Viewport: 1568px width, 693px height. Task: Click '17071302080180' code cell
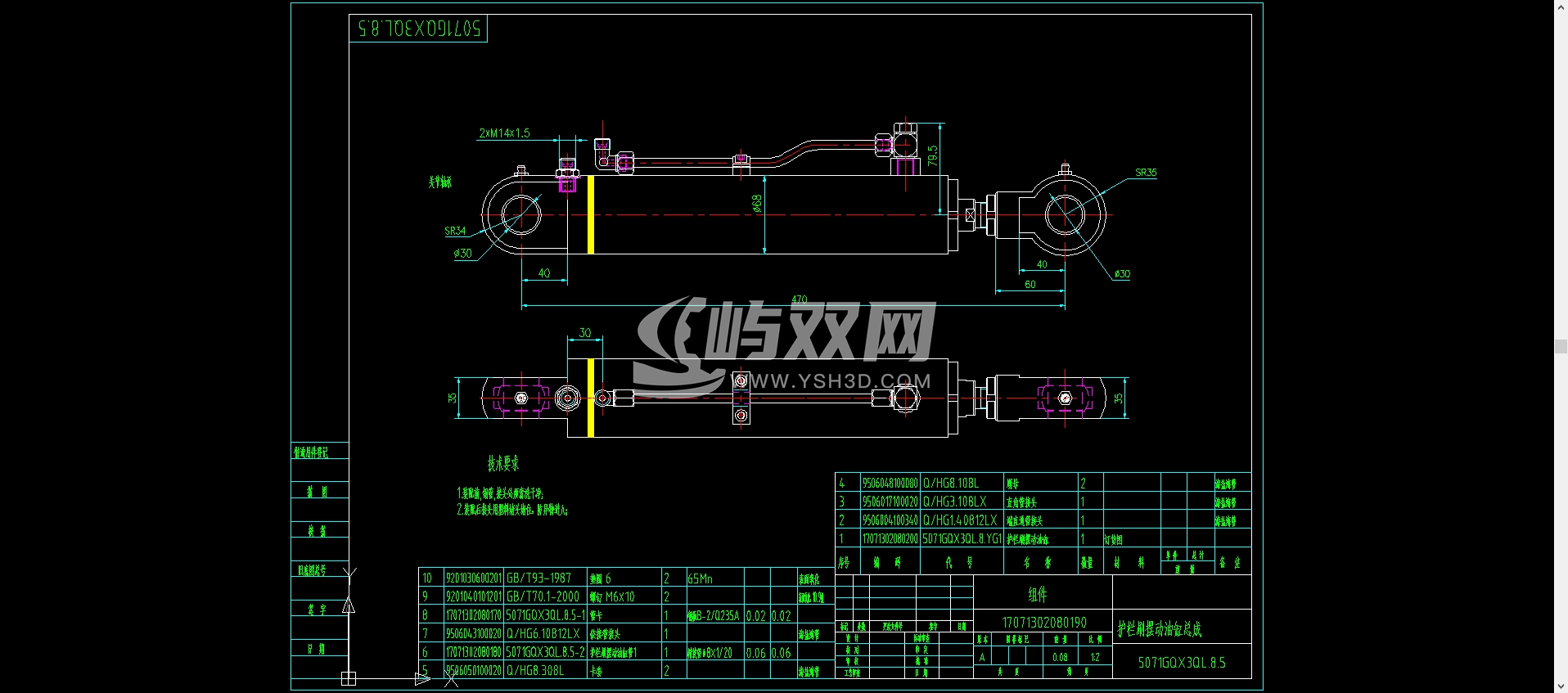pos(473,652)
